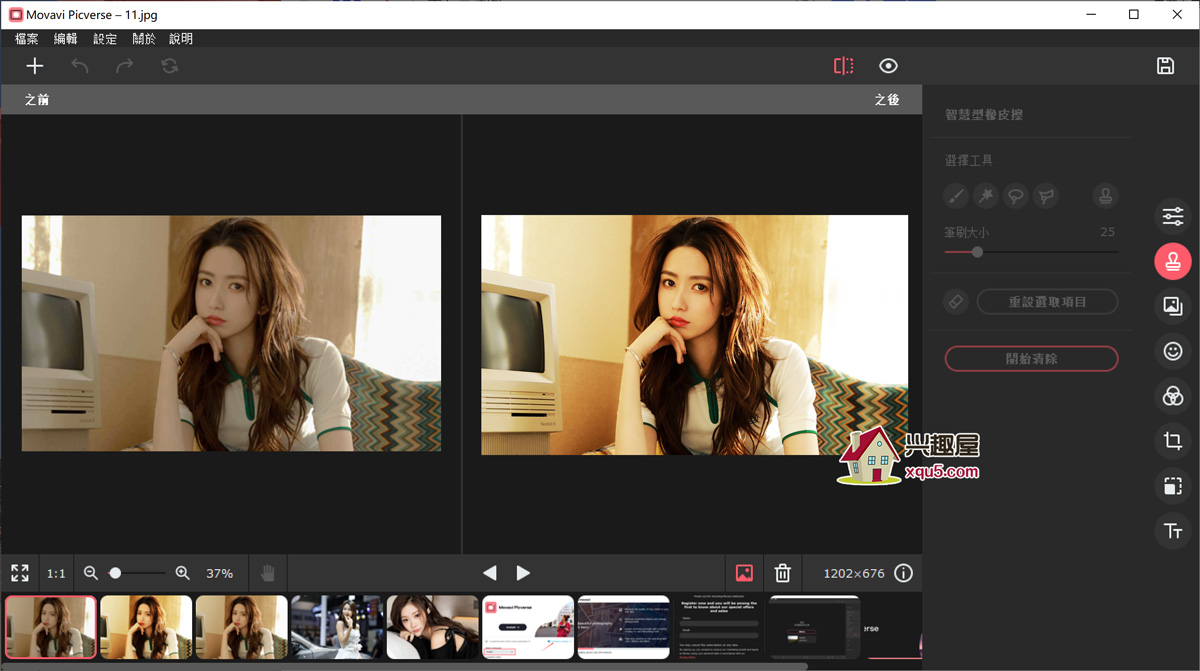
Task: Set zoom to 1:1 actual size
Action: 56,573
